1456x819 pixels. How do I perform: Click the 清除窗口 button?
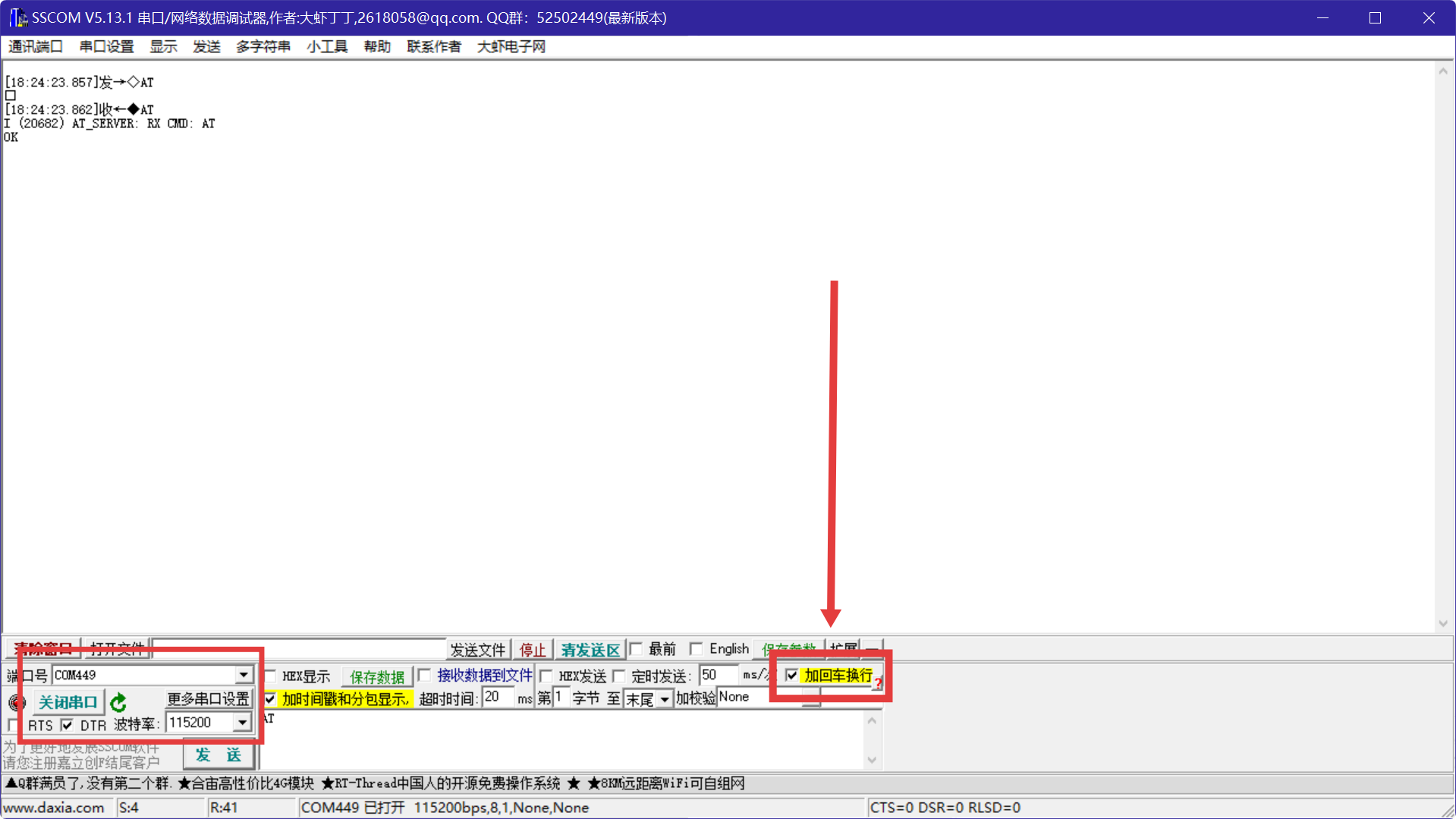(42, 649)
